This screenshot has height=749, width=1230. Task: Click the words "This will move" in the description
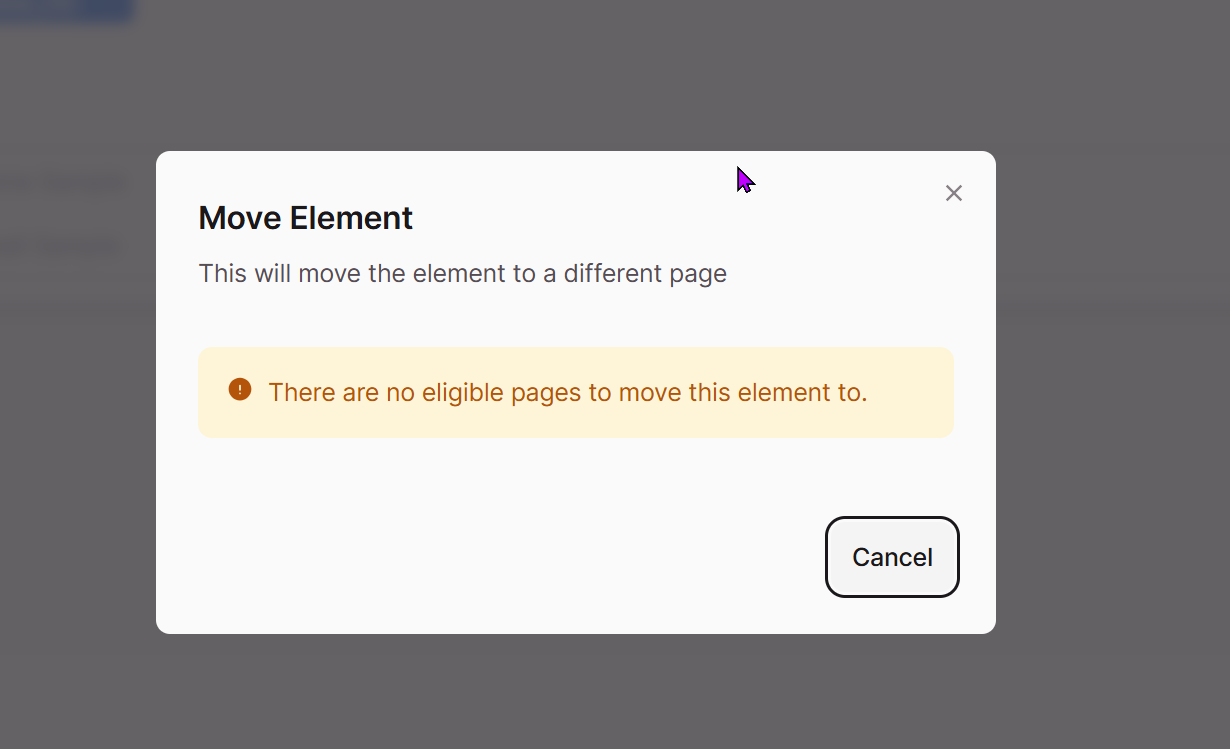click(x=280, y=273)
